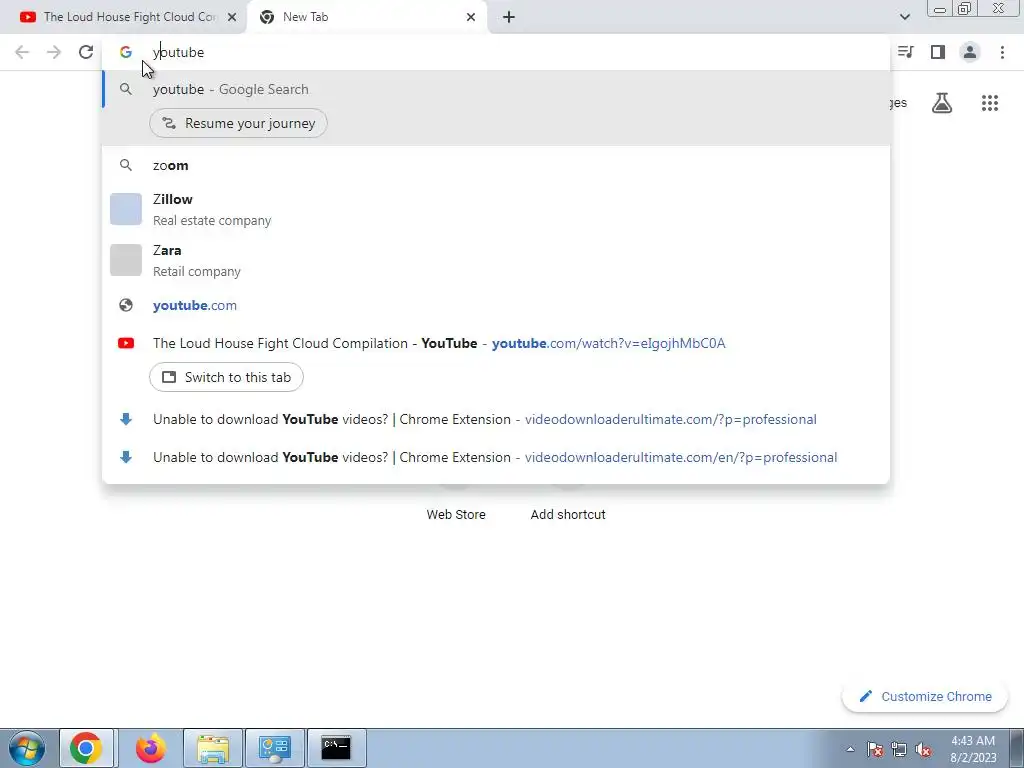Image resolution: width=1024 pixels, height=768 pixels.
Task: Click the forward navigation arrow
Action: click(x=54, y=52)
